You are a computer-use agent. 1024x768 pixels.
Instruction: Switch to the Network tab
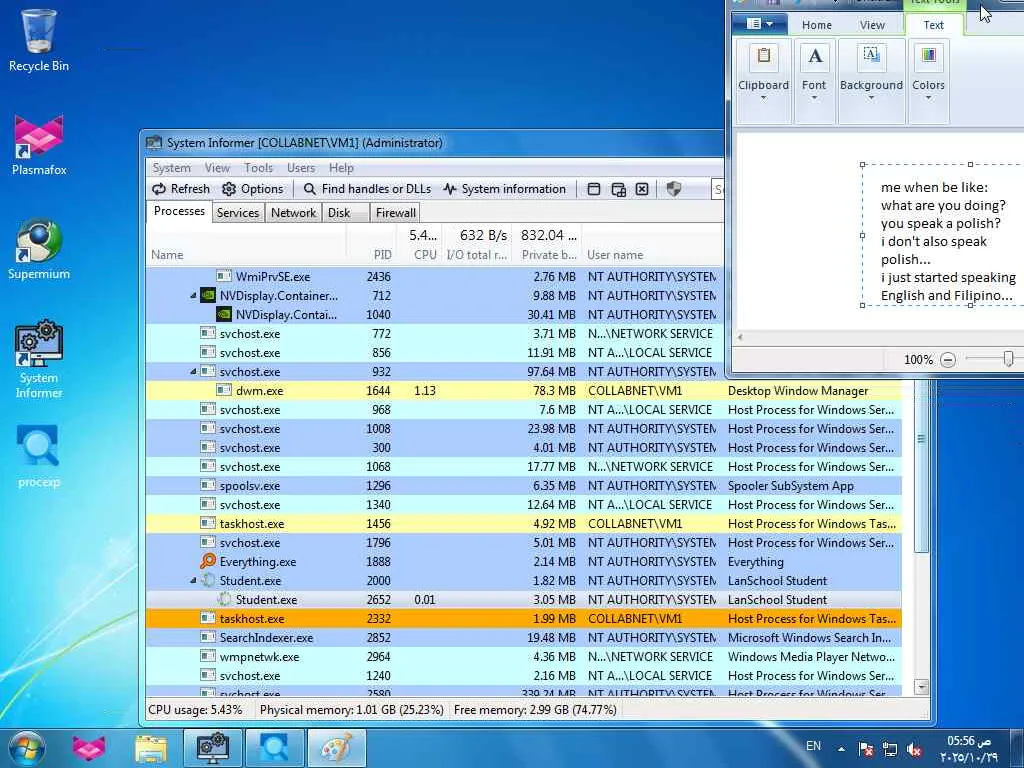pos(293,213)
